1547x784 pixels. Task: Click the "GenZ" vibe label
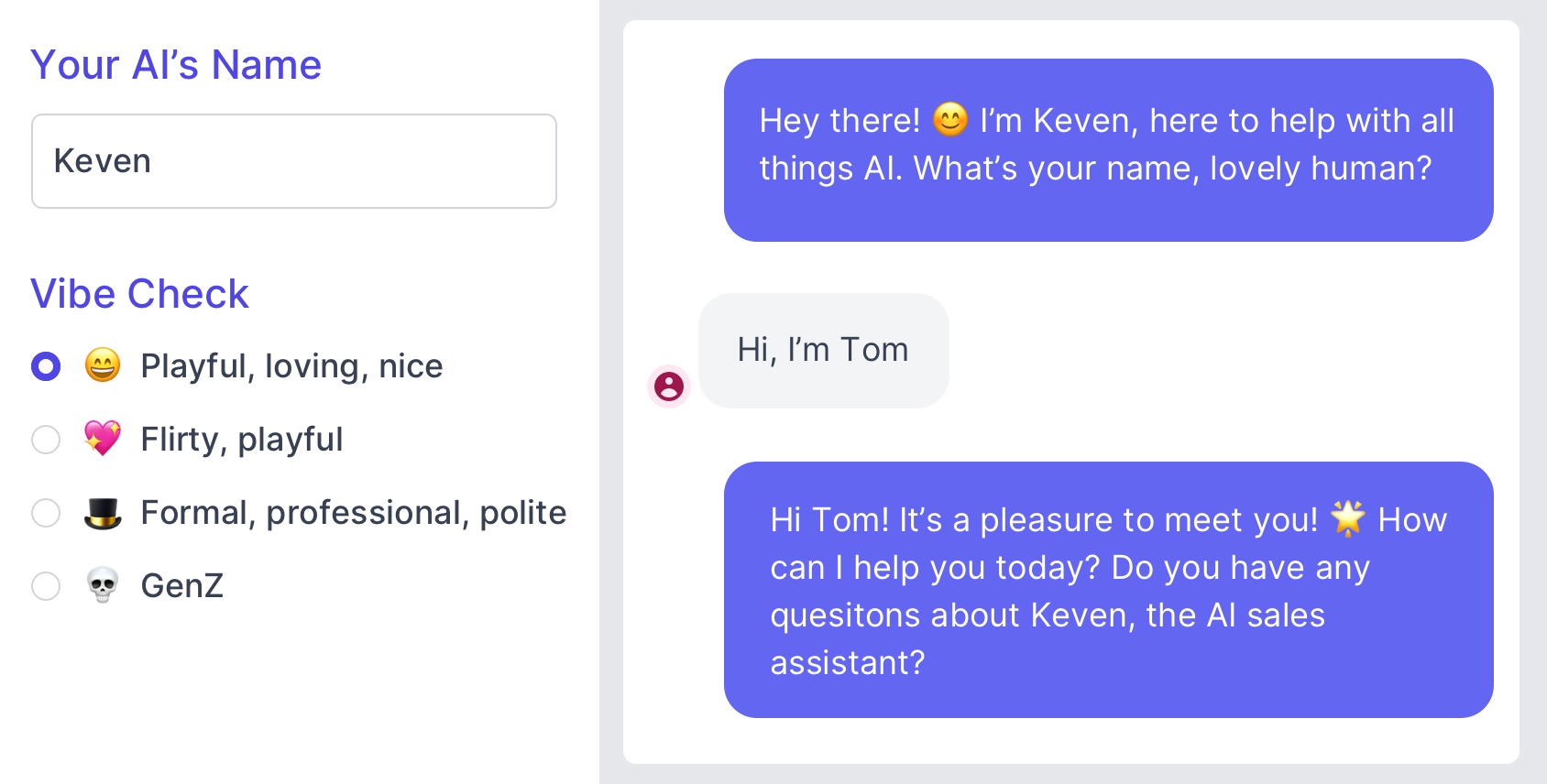click(x=182, y=586)
